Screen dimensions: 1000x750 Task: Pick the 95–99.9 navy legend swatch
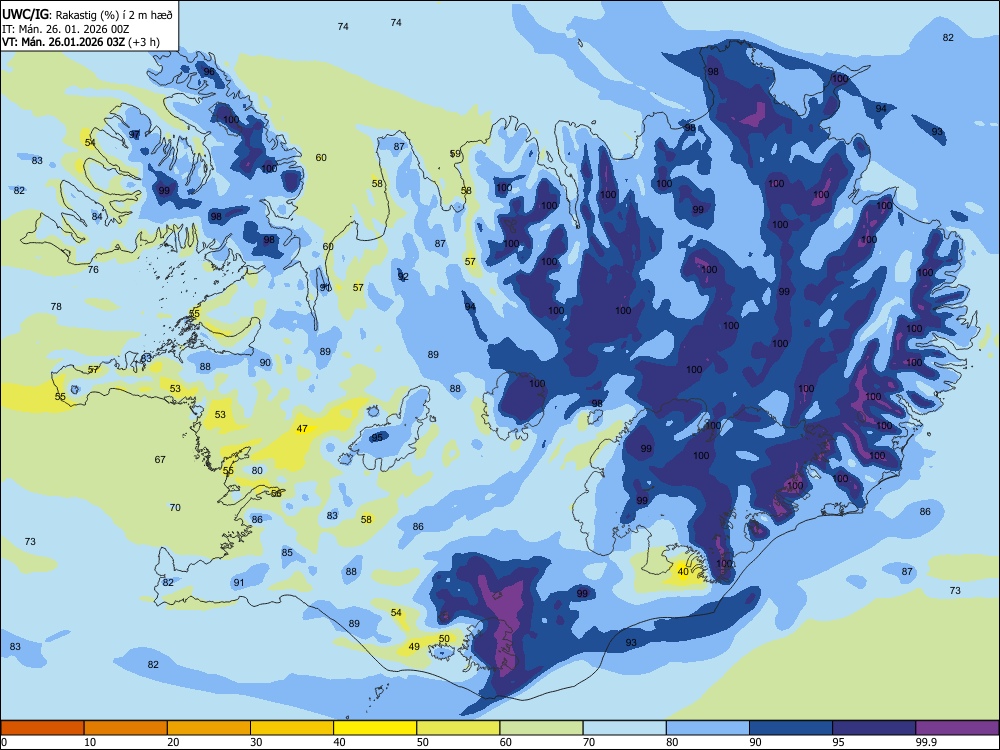click(874, 728)
